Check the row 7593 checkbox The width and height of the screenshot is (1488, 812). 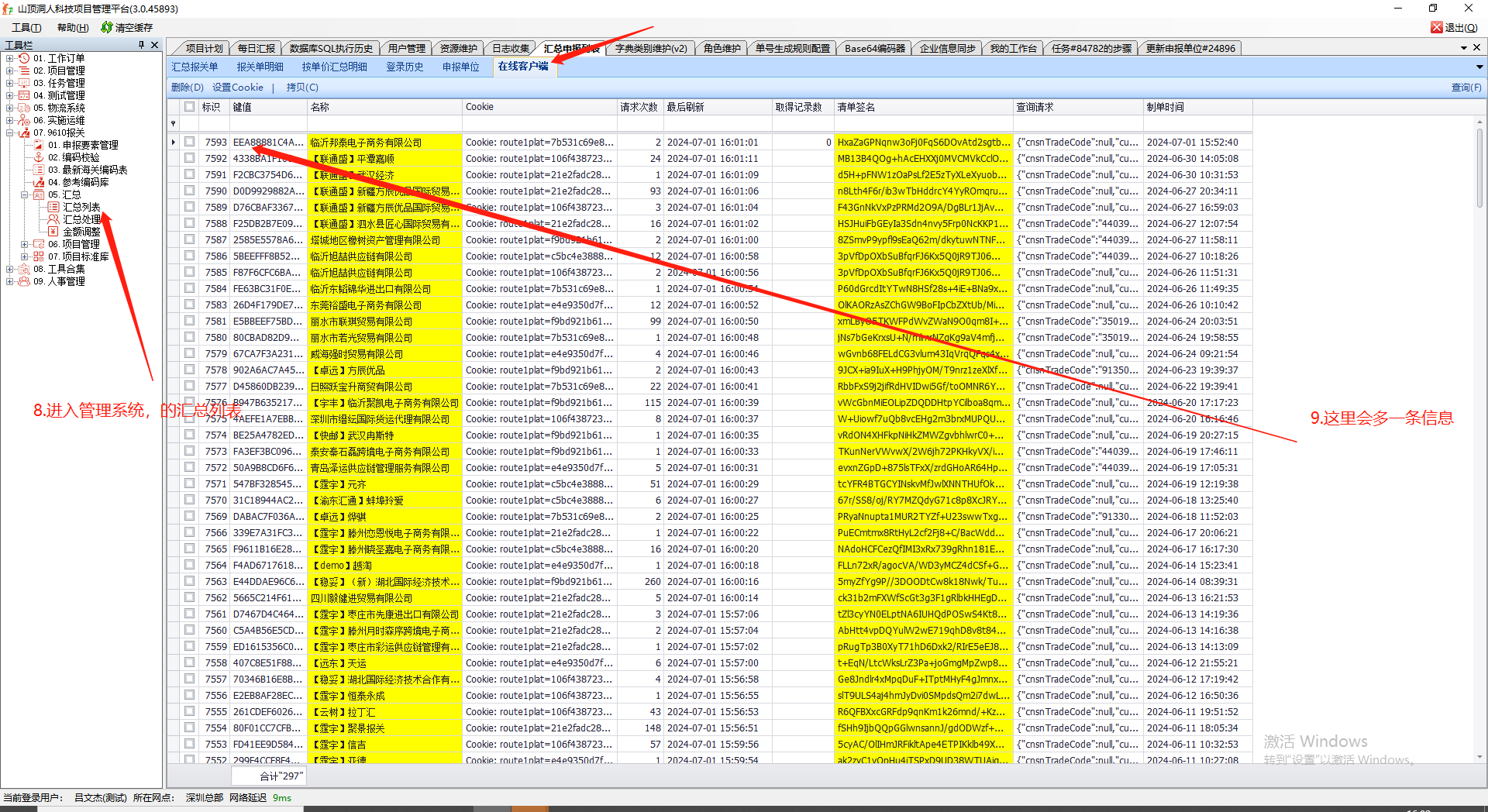pos(189,142)
